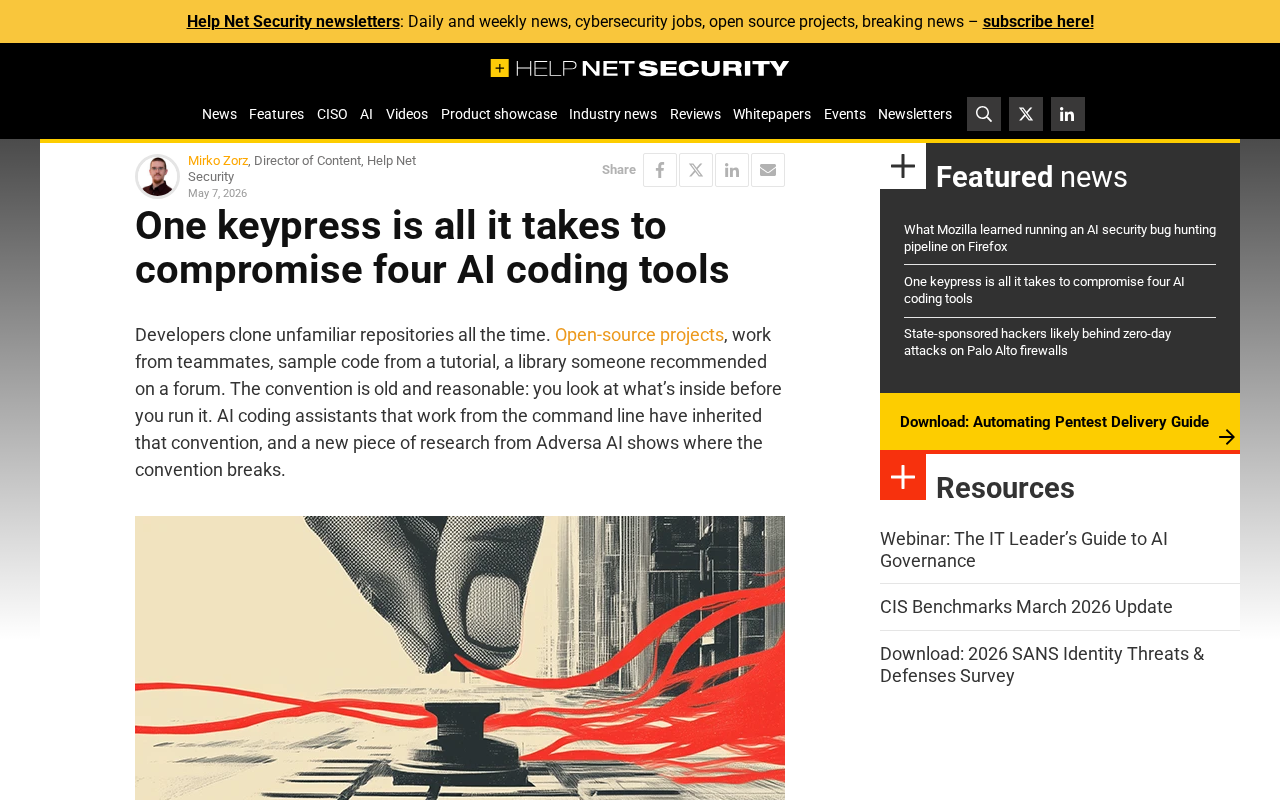Screen dimensions: 1280x800
Task: Click the article headline 'One keypress is all it takes'
Action: point(432,248)
